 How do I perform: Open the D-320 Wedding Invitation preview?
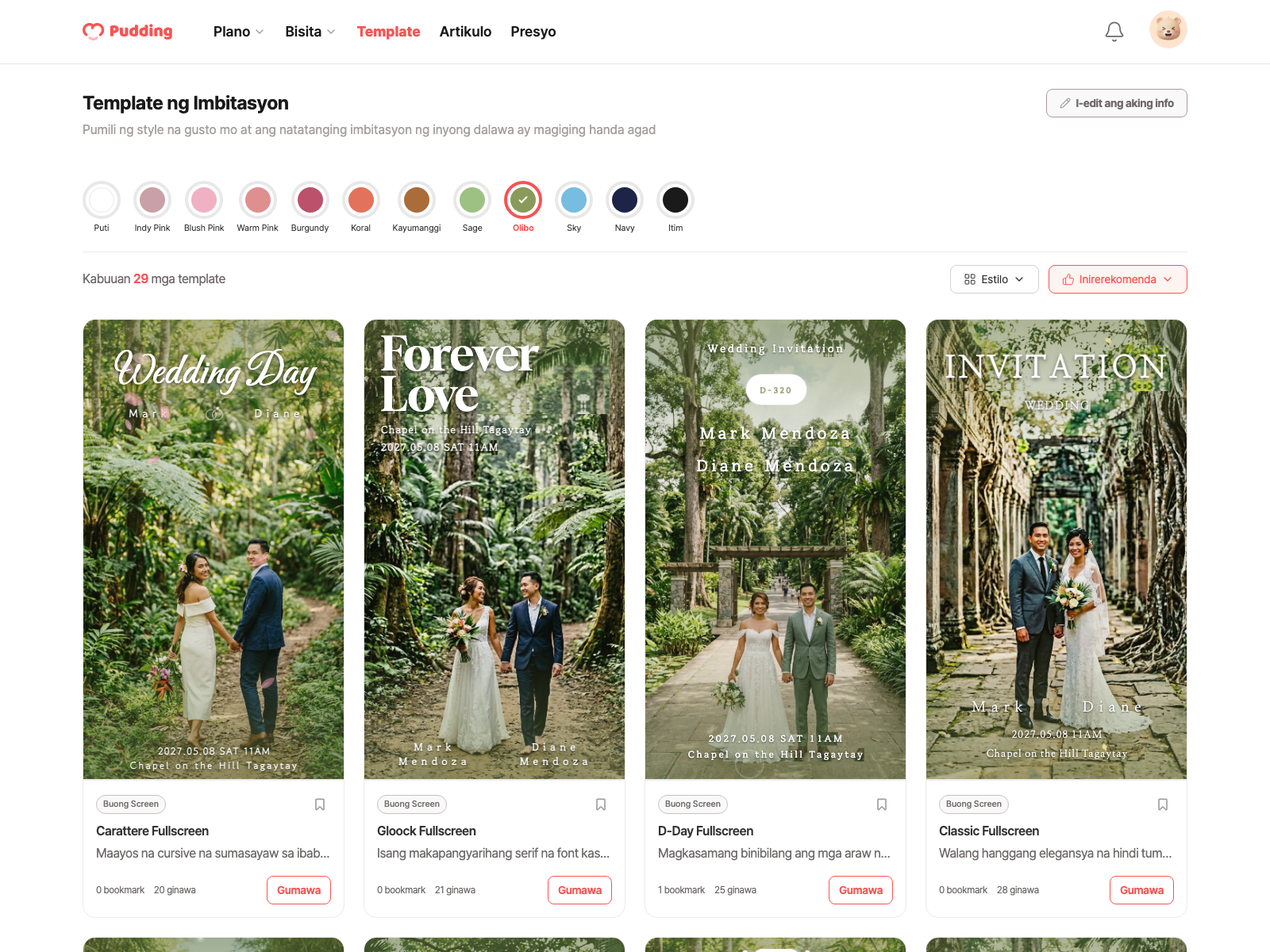[775, 549]
